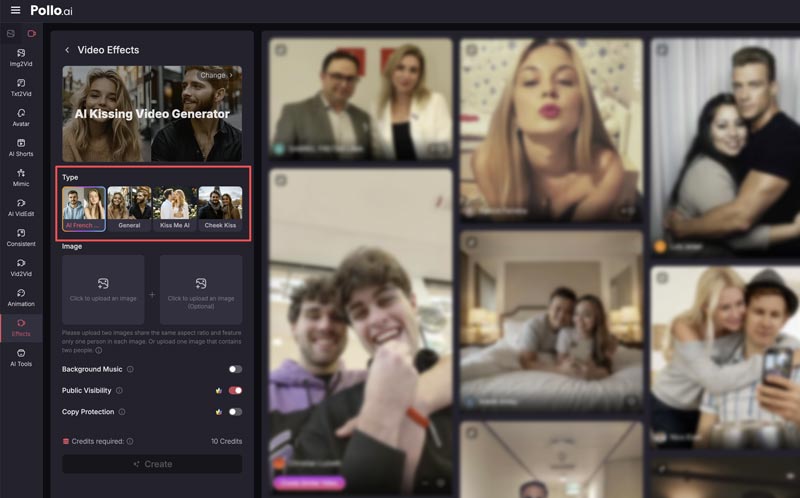
Task: Toggle Public Visibility switch
Action: [x=235, y=390]
